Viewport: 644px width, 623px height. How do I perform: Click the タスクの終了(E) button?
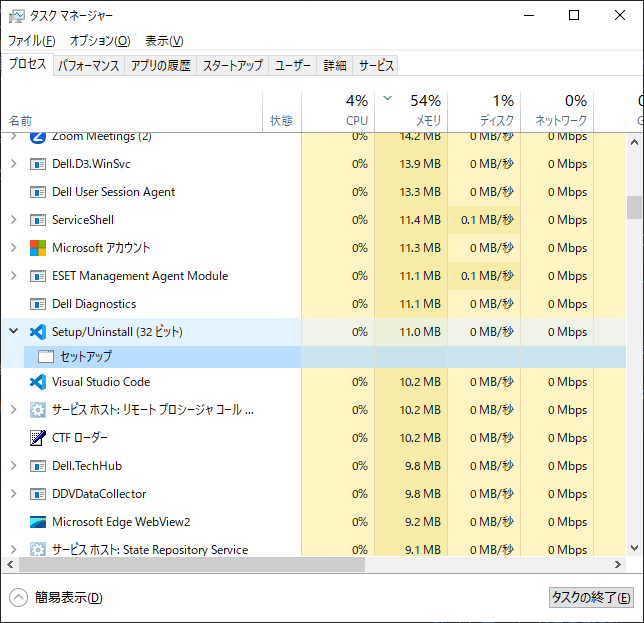591,598
